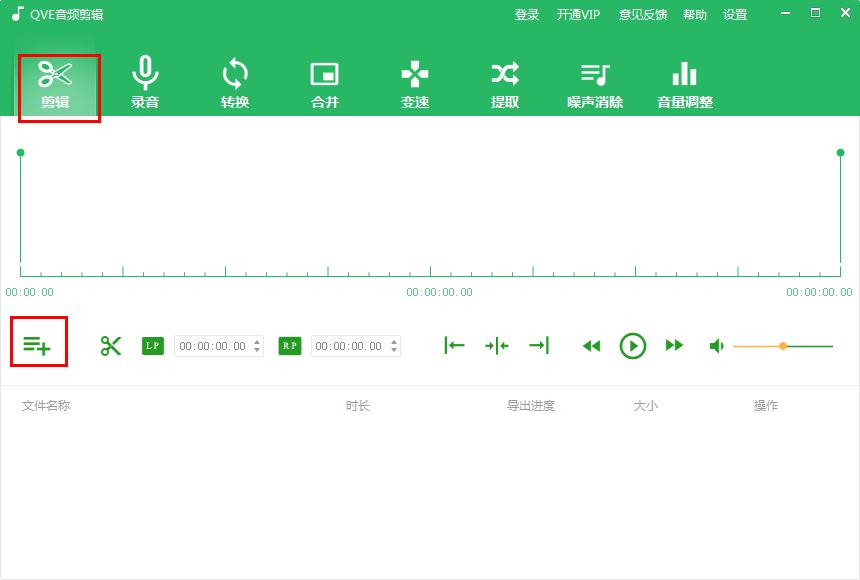Screen dimensions: 860x580
Task: Open the 合并 merge tool
Action: (324, 82)
